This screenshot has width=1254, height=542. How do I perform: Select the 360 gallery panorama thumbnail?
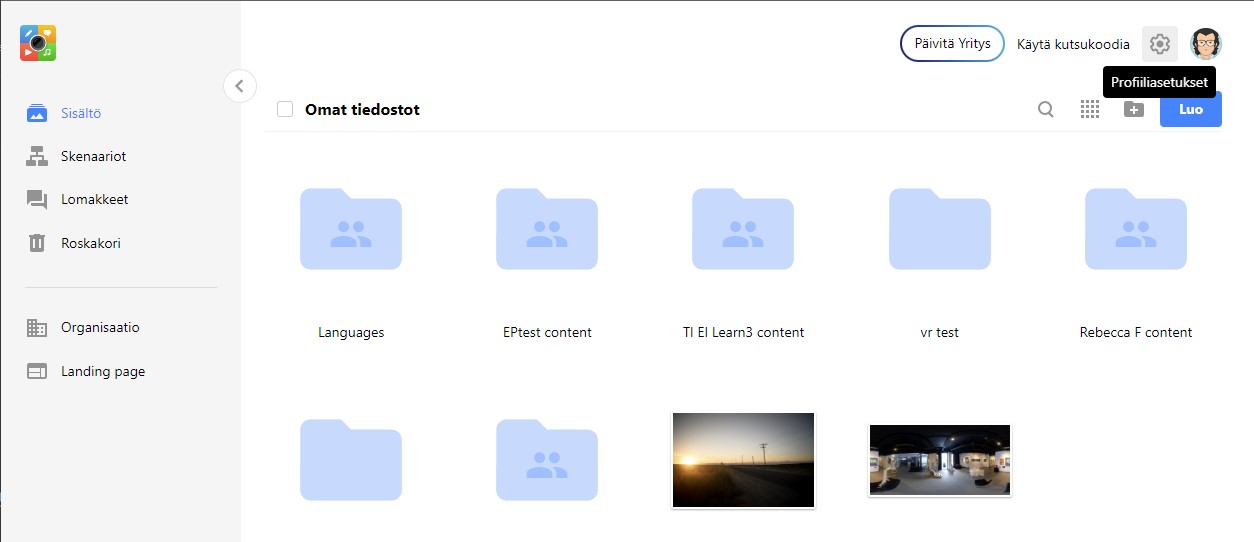coord(940,460)
